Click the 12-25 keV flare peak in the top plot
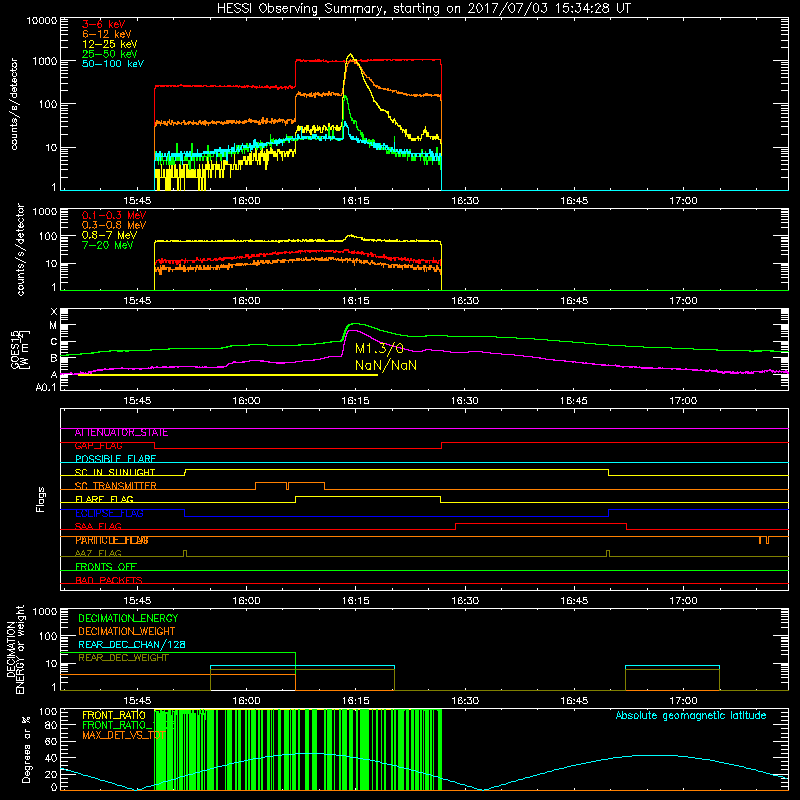Image resolution: width=800 pixels, height=800 pixels. (x=350, y=54)
